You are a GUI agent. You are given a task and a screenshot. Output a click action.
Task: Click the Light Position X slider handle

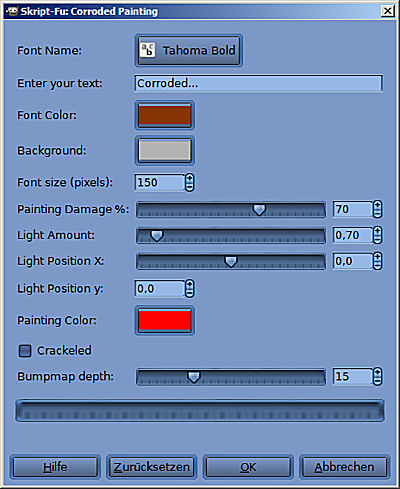231,262
